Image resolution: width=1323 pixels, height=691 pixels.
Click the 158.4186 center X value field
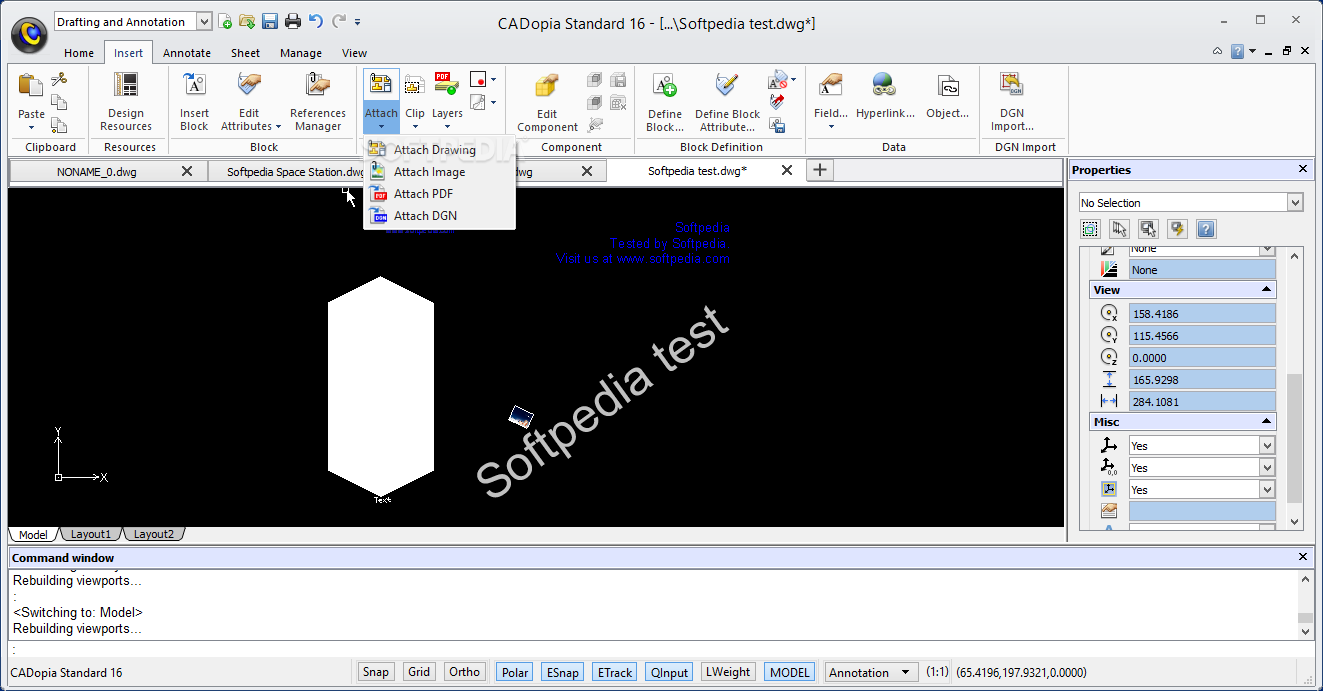click(1202, 314)
